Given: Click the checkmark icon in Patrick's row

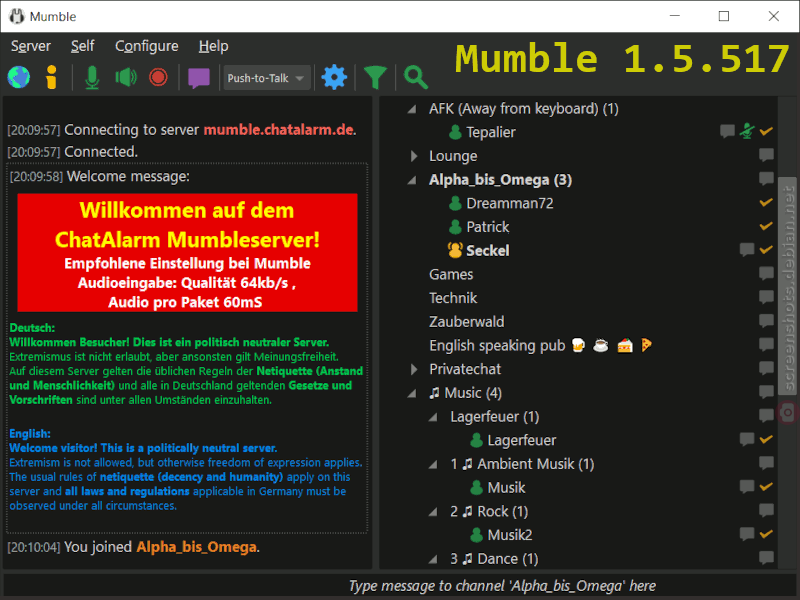Looking at the screenshot, I should (x=766, y=226).
